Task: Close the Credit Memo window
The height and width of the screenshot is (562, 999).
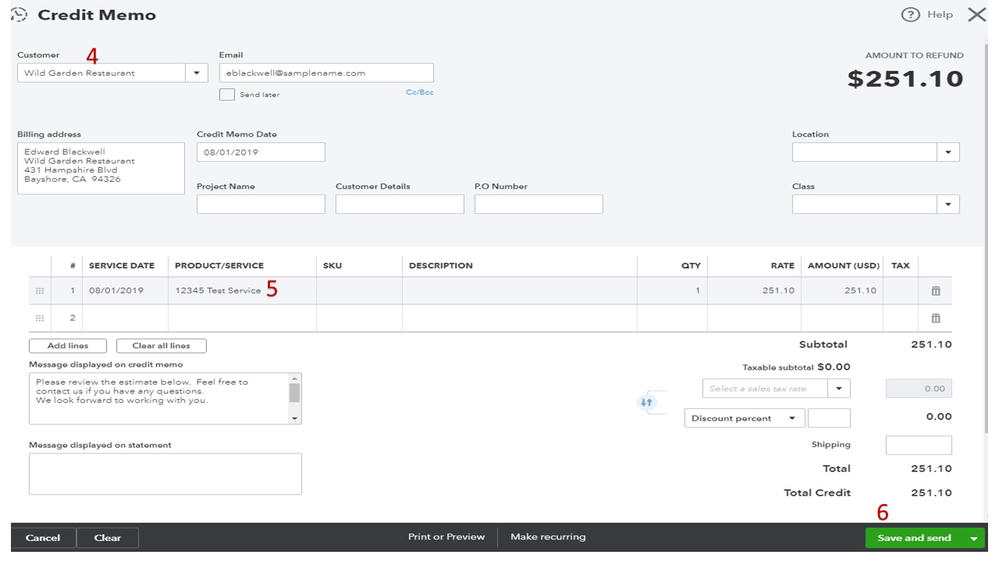Action: (x=976, y=15)
